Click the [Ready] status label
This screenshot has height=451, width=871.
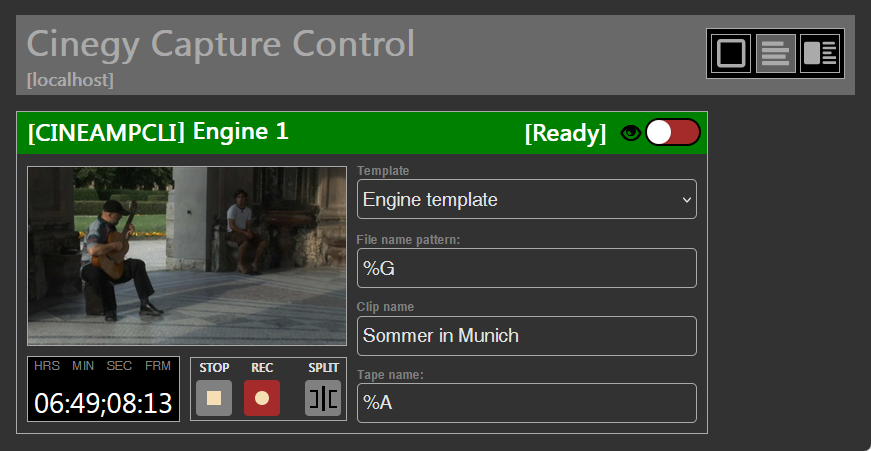click(x=565, y=133)
